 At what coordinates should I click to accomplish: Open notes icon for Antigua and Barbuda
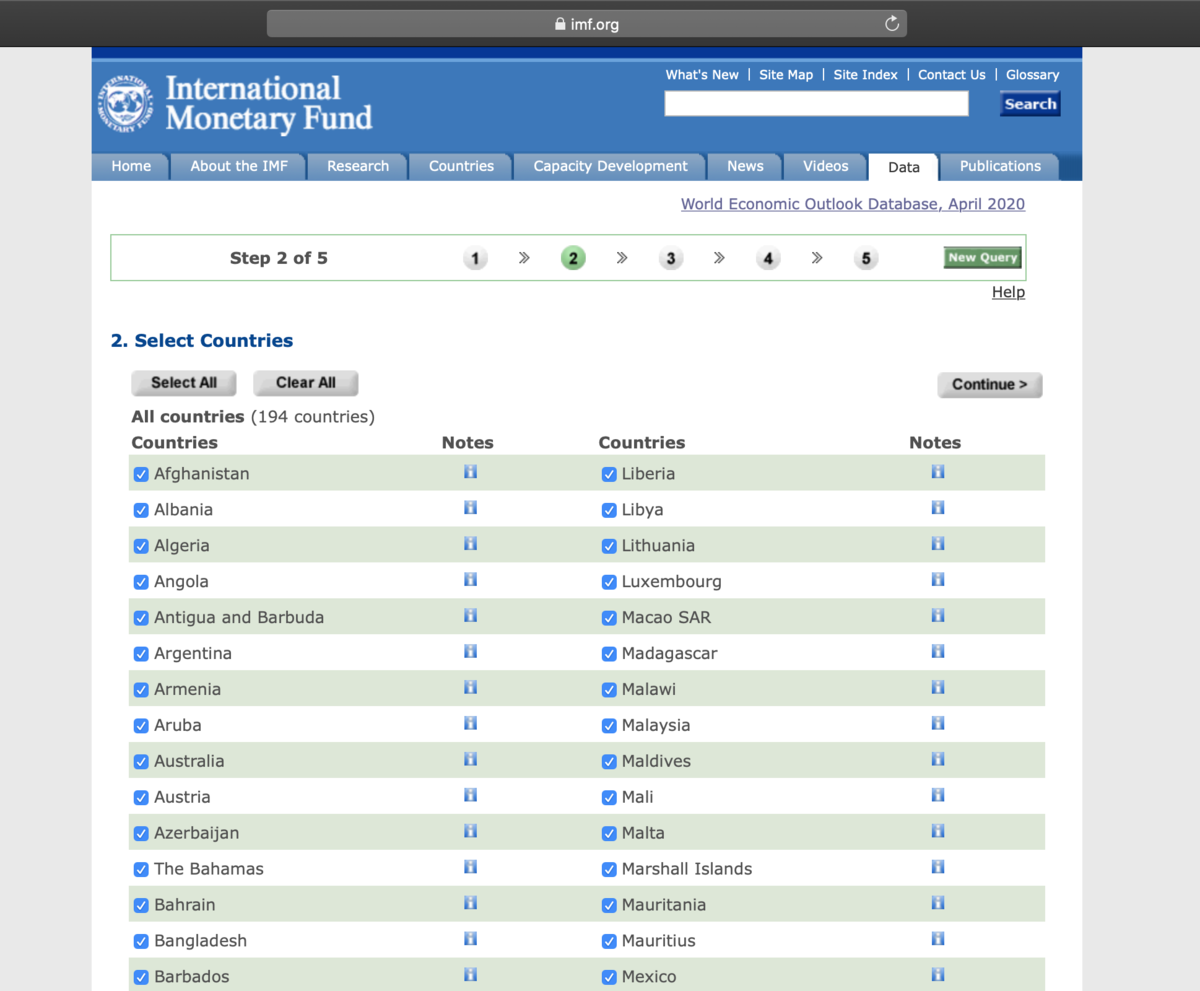[x=470, y=615]
